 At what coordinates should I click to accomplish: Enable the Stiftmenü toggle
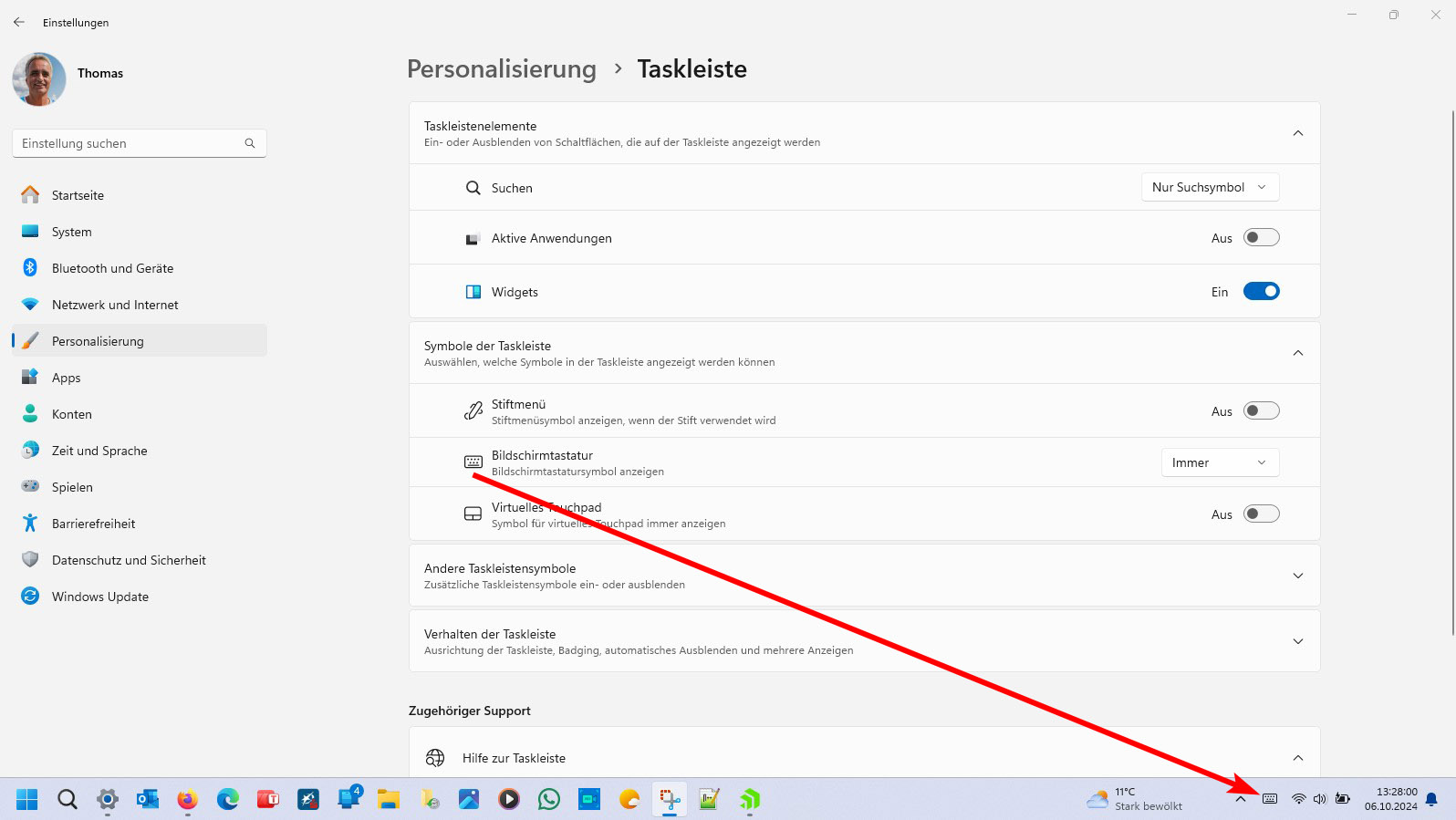[x=1261, y=411]
